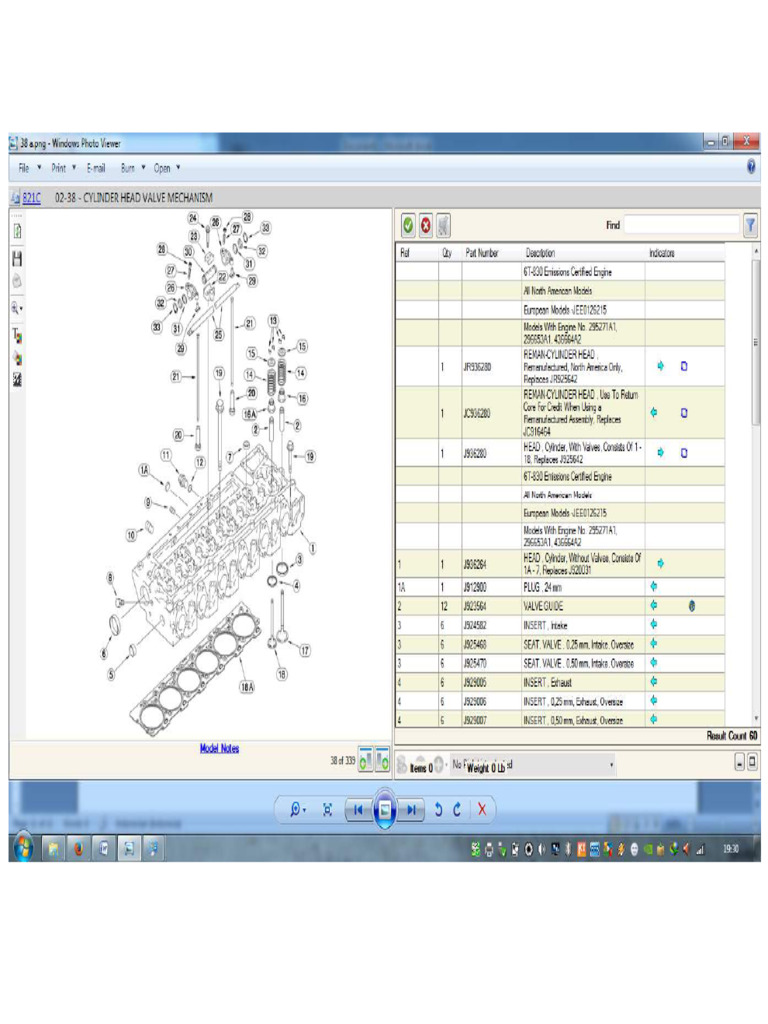This screenshot has height=1024, width=768.
Task: Click the red cancel X icon
Action: point(426,225)
